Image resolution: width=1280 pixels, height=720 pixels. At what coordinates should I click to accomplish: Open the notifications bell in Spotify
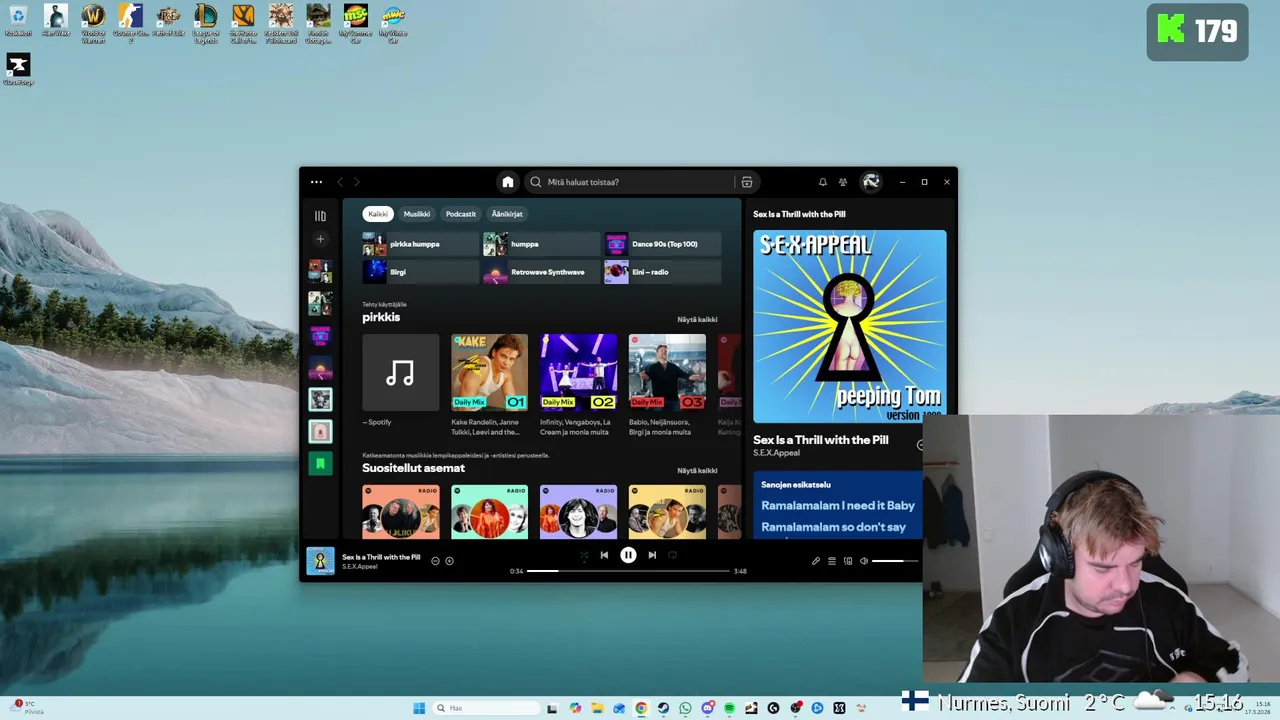point(822,182)
